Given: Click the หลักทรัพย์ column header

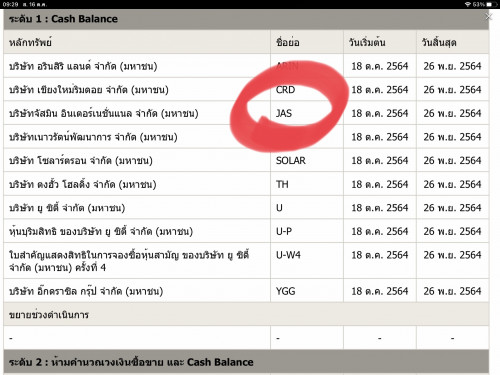Looking at the screenshot, I should 30,42.
